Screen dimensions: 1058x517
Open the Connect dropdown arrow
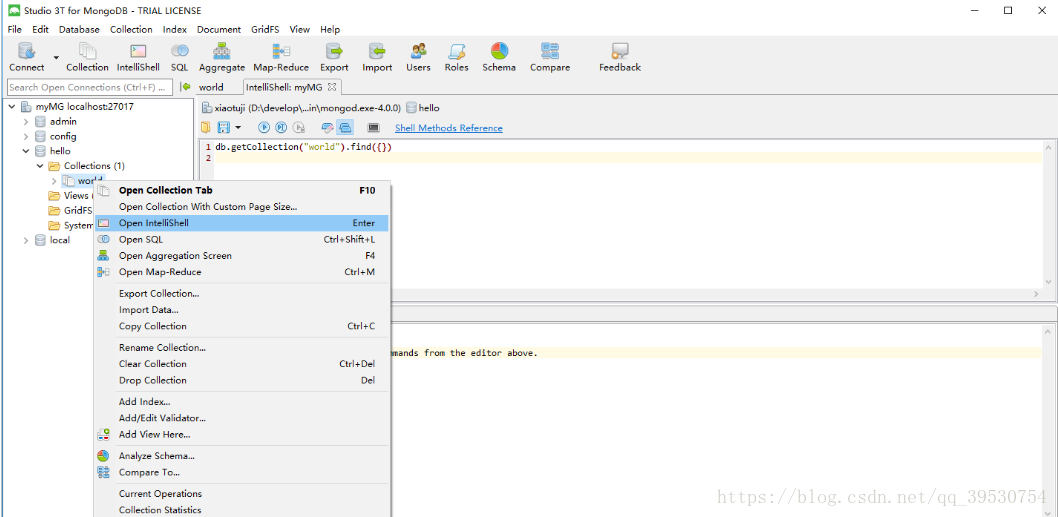coord(56,58)
